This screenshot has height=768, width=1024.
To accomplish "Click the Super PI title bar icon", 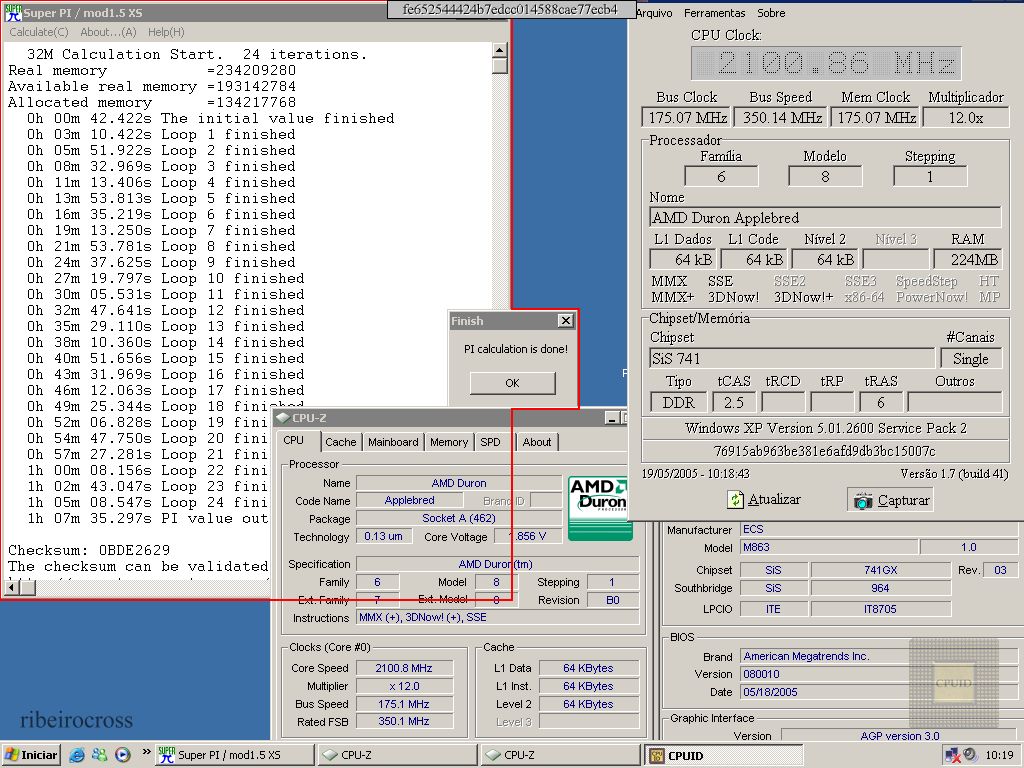I will coord(12,12).
